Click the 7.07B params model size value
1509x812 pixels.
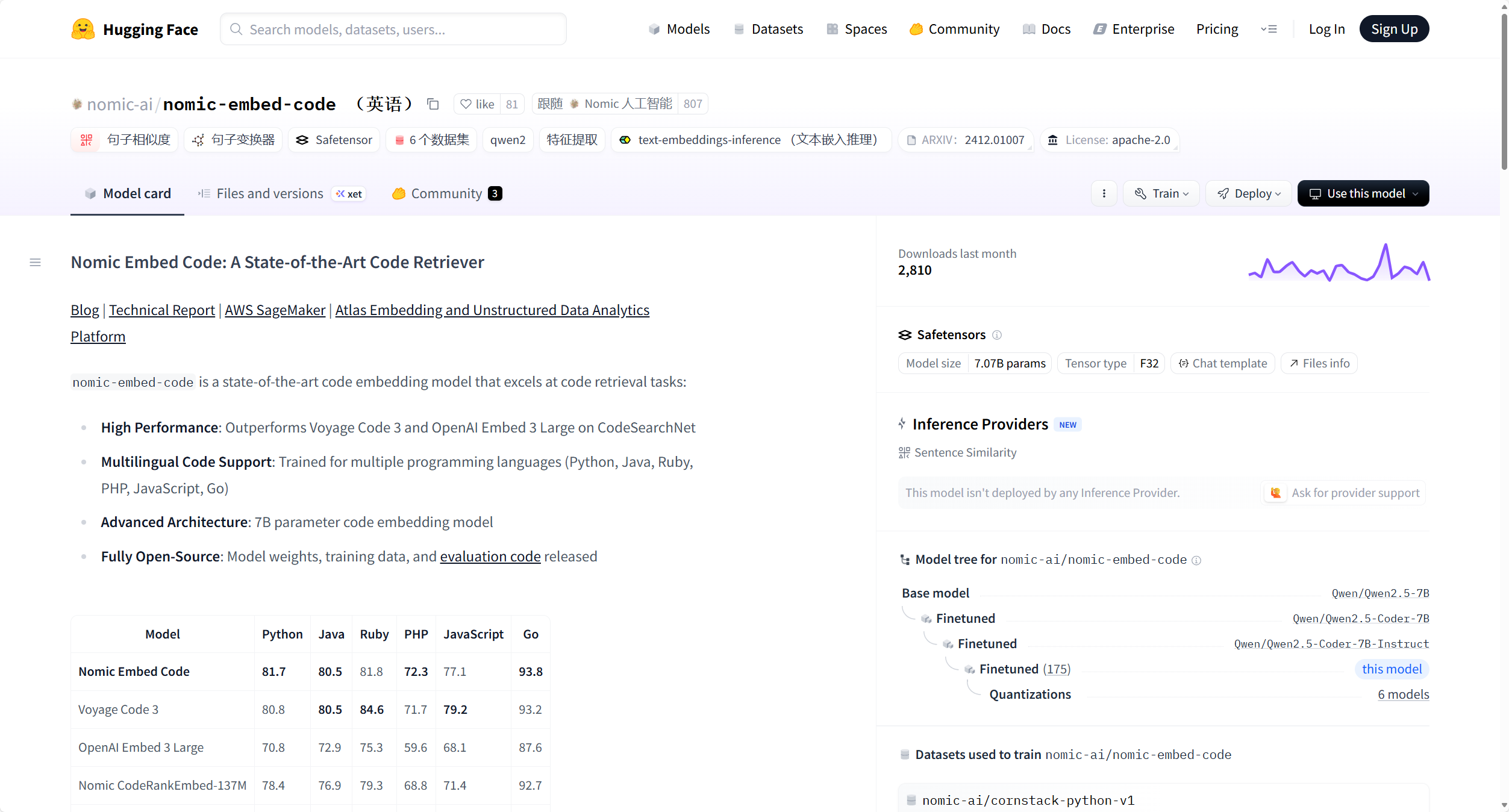click(1010, 363)
